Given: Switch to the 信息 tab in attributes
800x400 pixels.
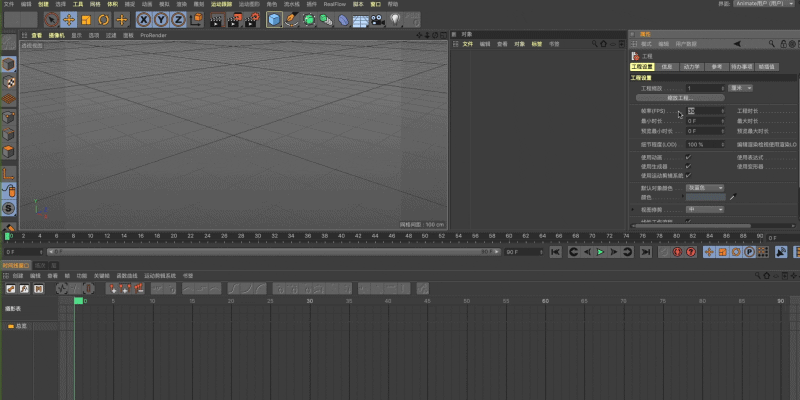Looking at the screenshot, I should click(667, 67).
